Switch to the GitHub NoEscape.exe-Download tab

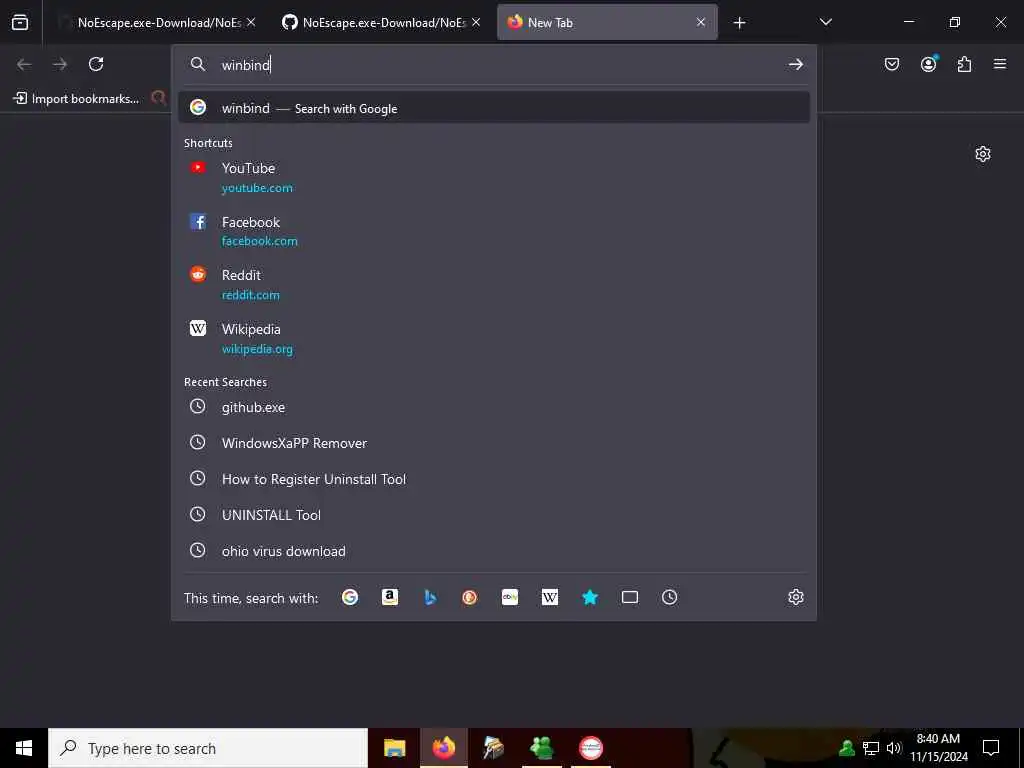[384, 23]
